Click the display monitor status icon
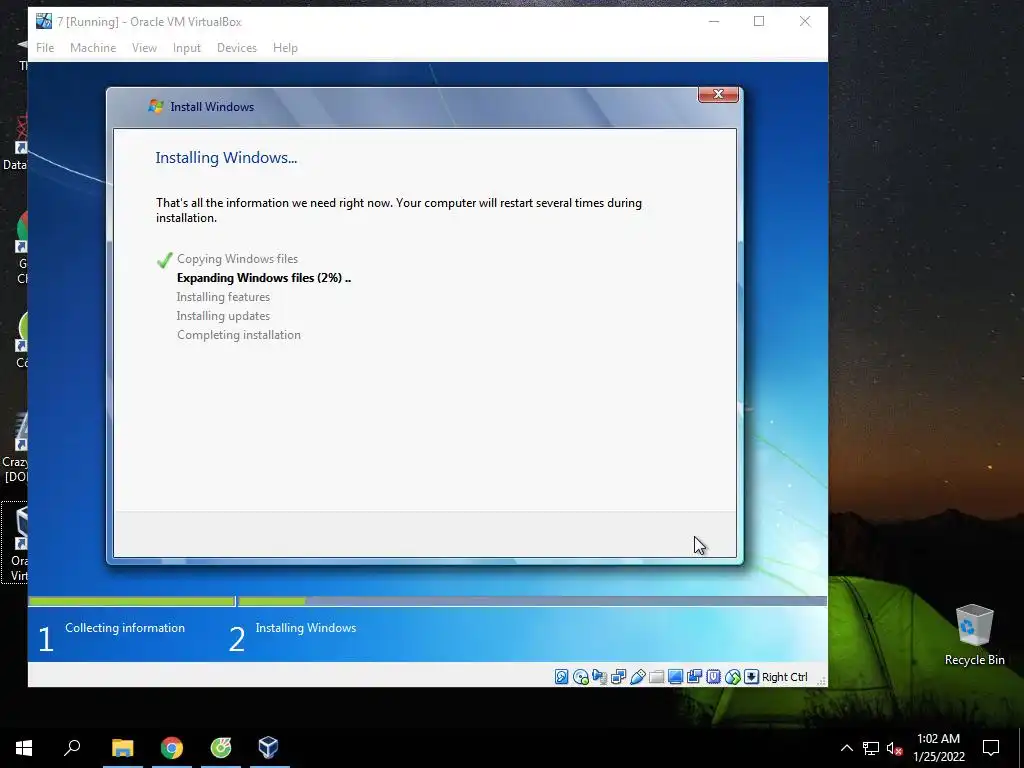The image size is (1024, 768). [x=675, y=677]
